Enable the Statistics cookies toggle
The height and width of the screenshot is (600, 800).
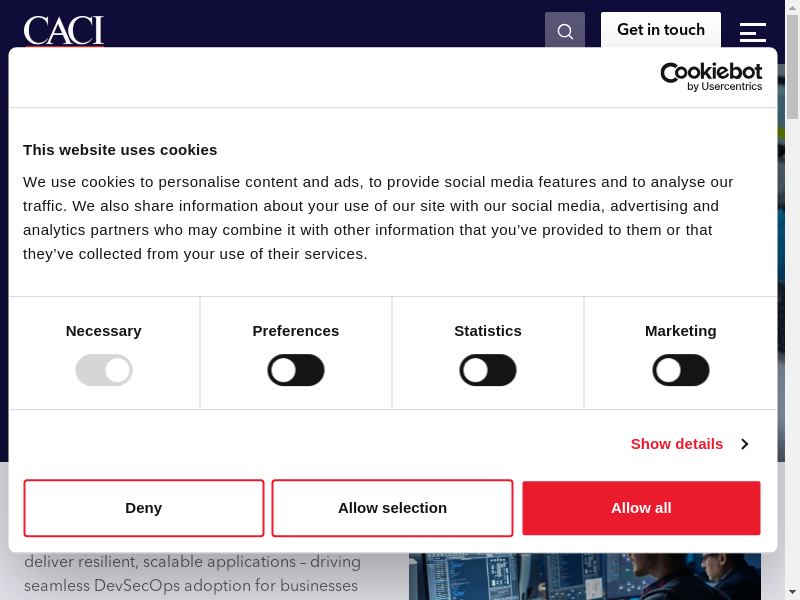click(488, 371)
